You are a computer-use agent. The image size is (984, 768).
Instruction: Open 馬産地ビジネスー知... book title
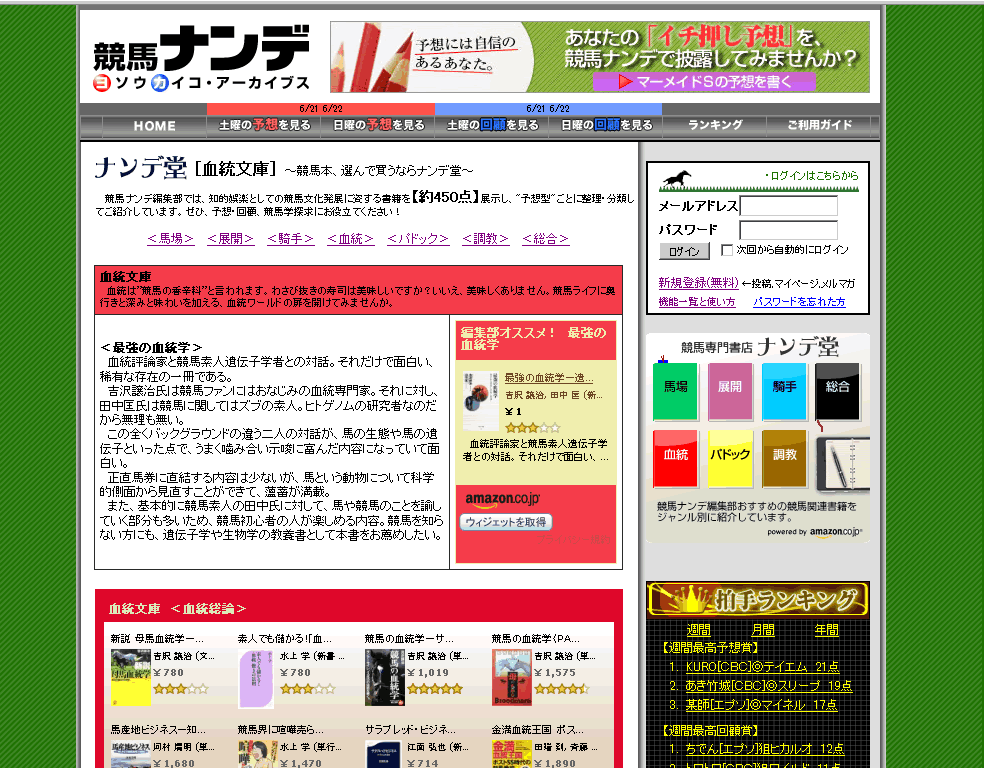158,730
